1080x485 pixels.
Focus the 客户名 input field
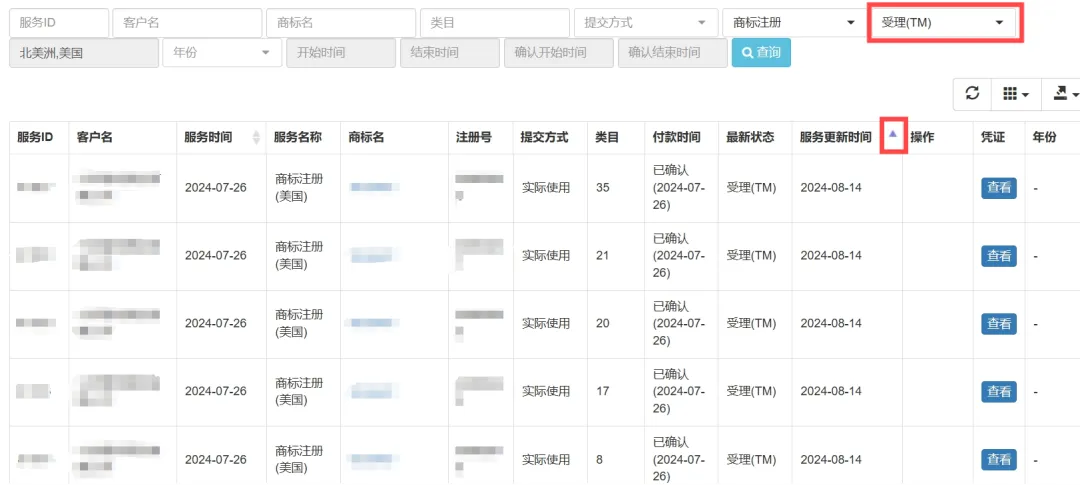pos(187,23)
